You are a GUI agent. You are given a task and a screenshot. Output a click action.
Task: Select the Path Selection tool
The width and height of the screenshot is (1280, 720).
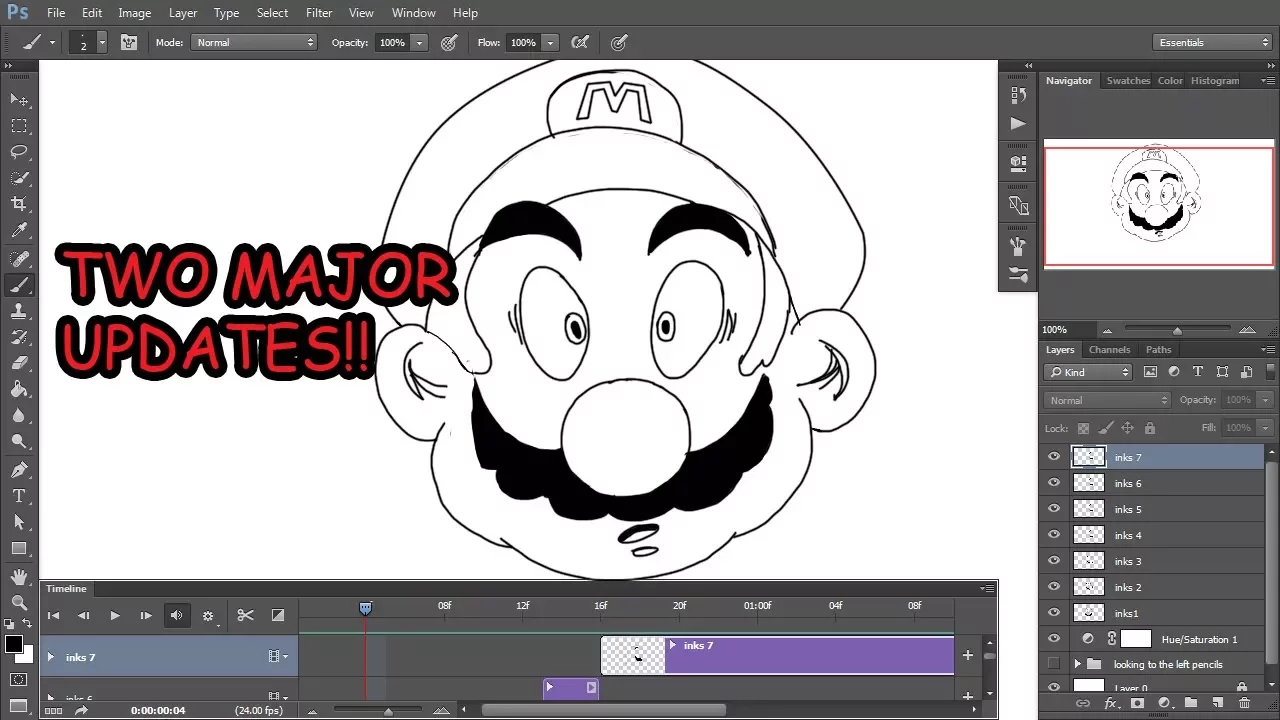[19, 522]
